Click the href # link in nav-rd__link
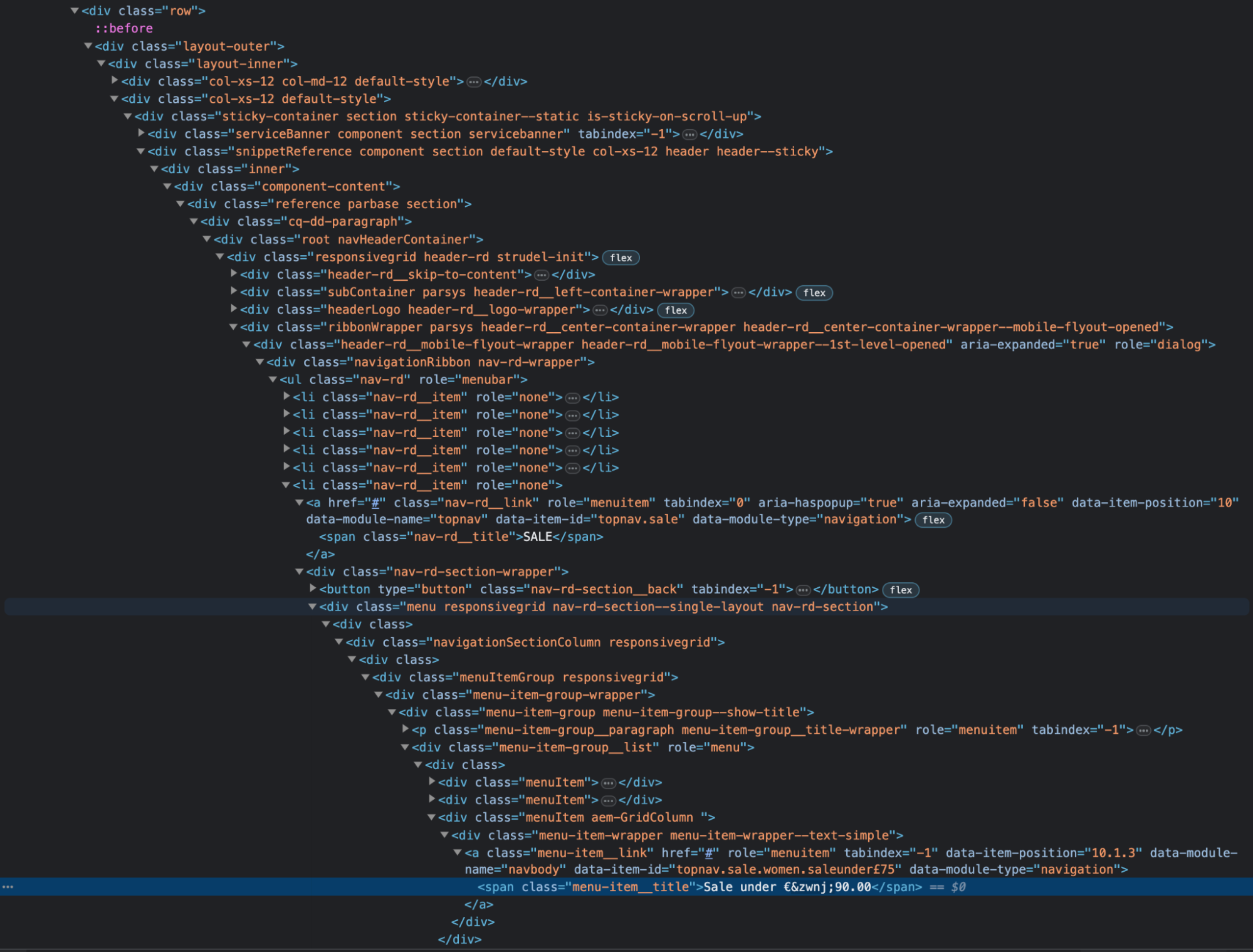 (376, 503)
